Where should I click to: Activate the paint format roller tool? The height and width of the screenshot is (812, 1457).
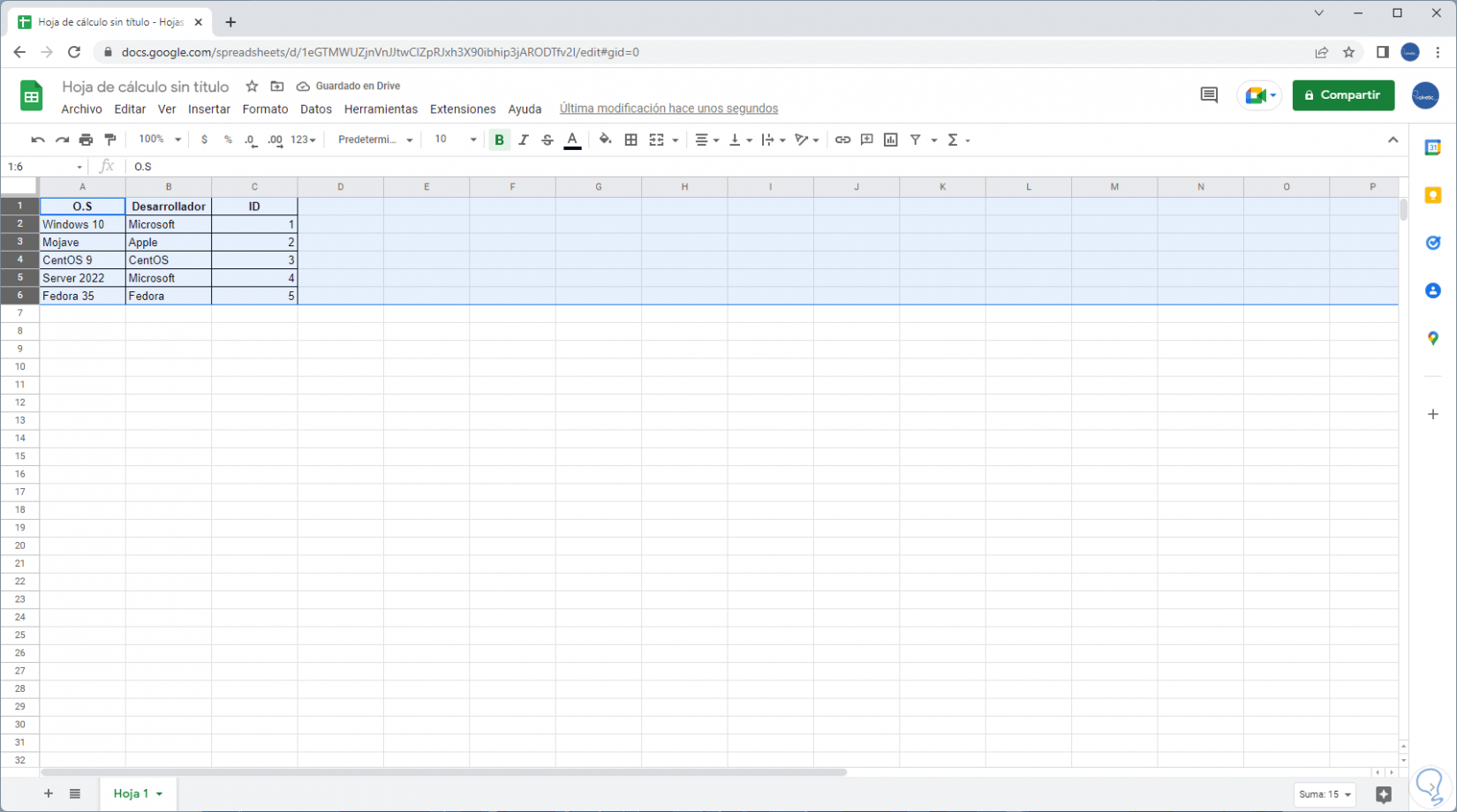(x=110, y=139)
